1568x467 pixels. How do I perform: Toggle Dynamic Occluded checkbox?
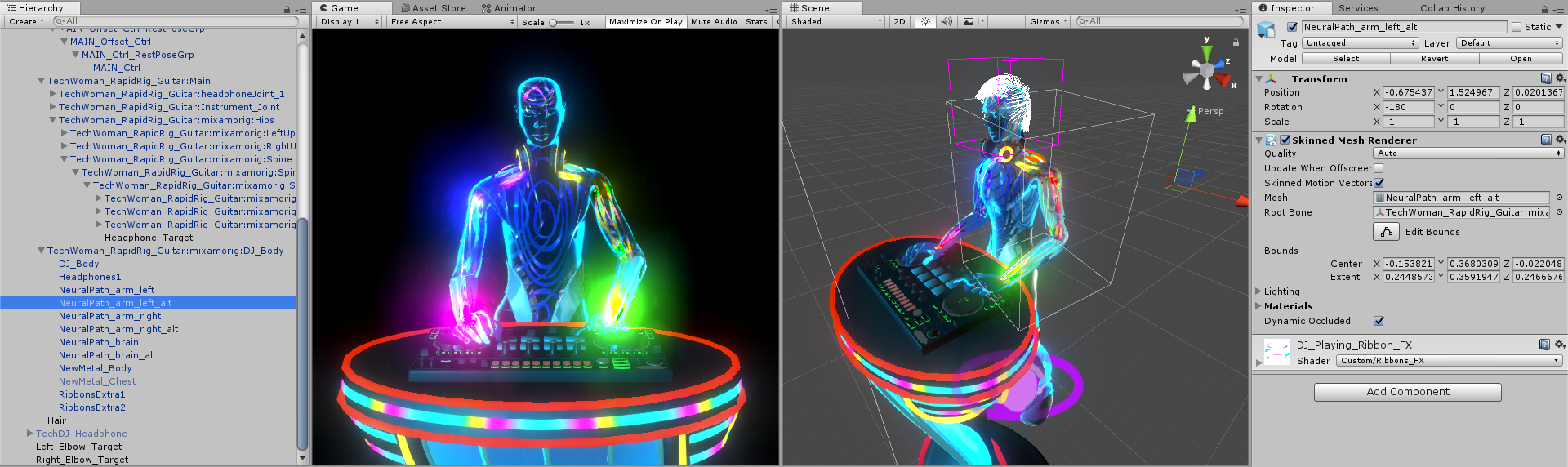pyautogui.click(x=1379, y=321)
